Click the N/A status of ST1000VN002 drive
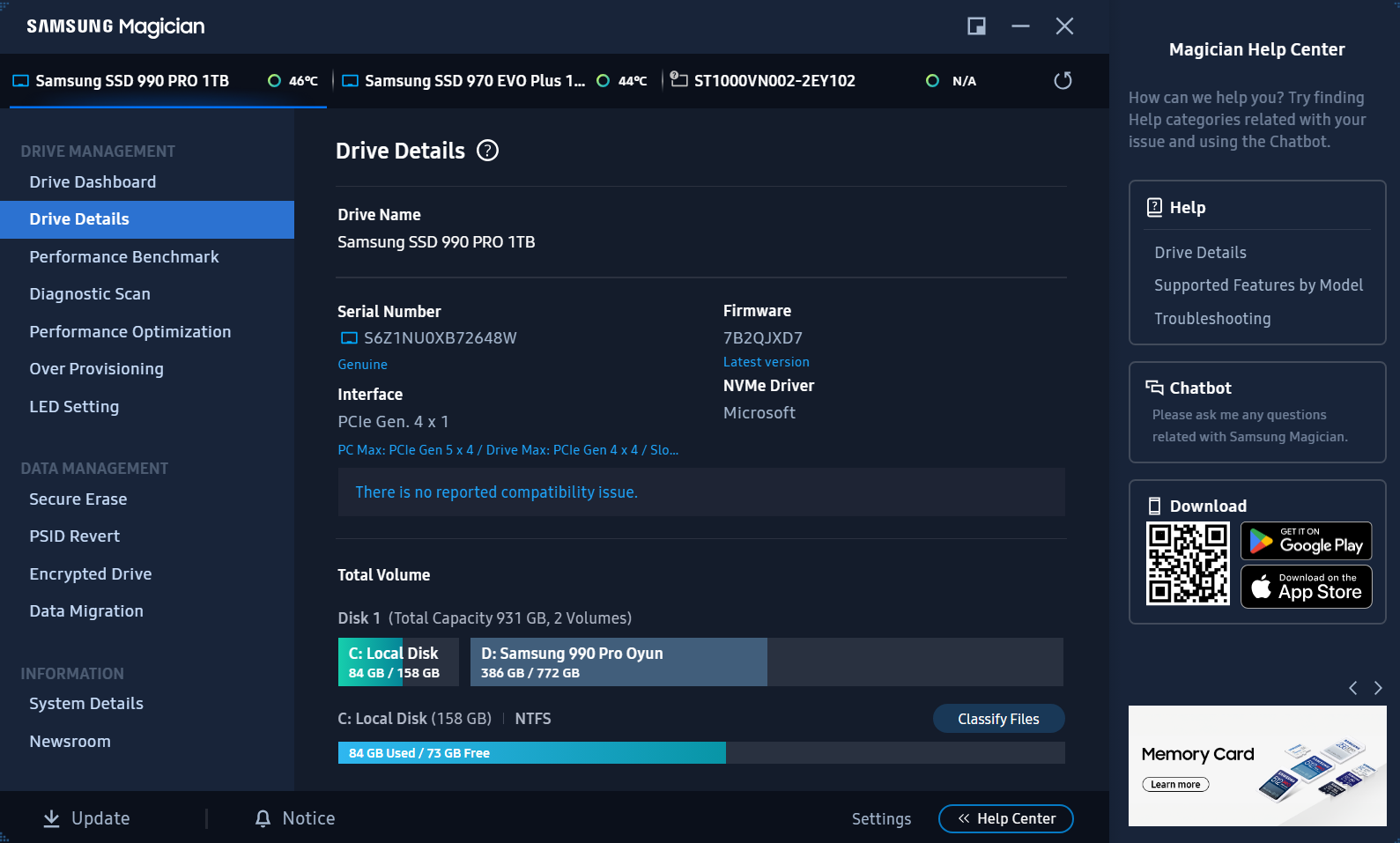Viewport: 1400px width, 843px height. pos(952,81)
